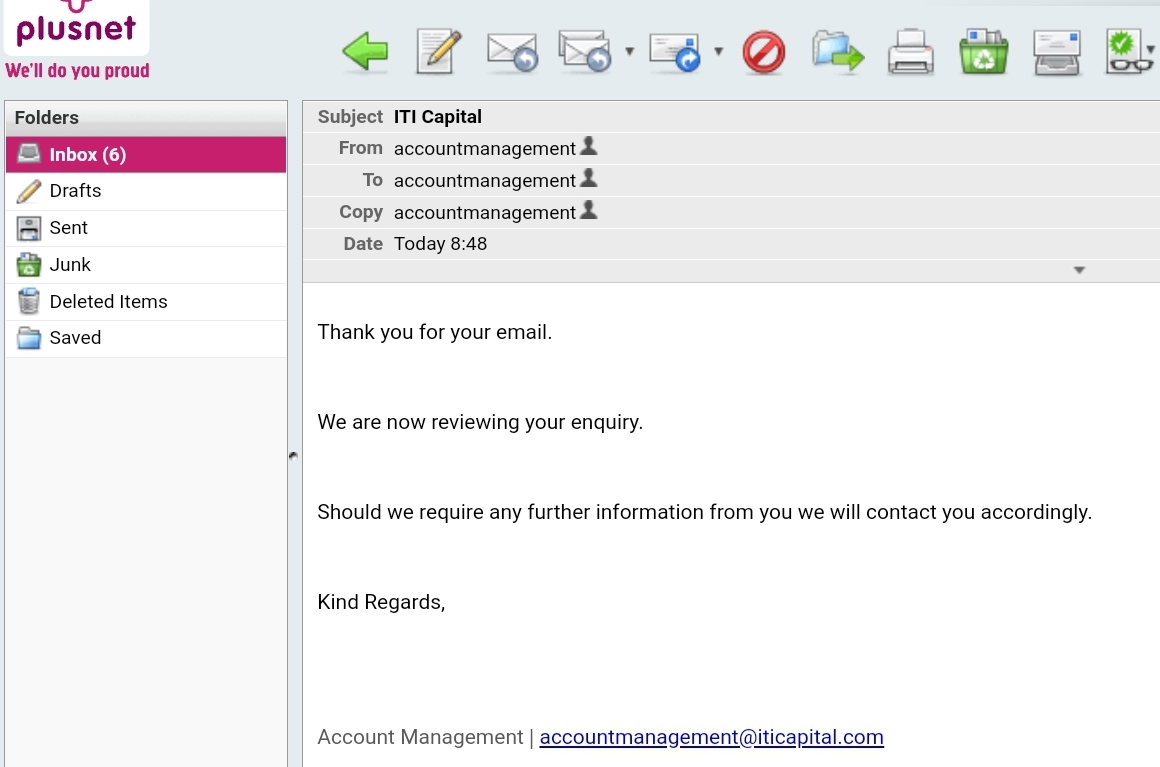Open the Deleted Items folder
The height and width of the screenshot is (767, 1160).
[x=146, y=302]
